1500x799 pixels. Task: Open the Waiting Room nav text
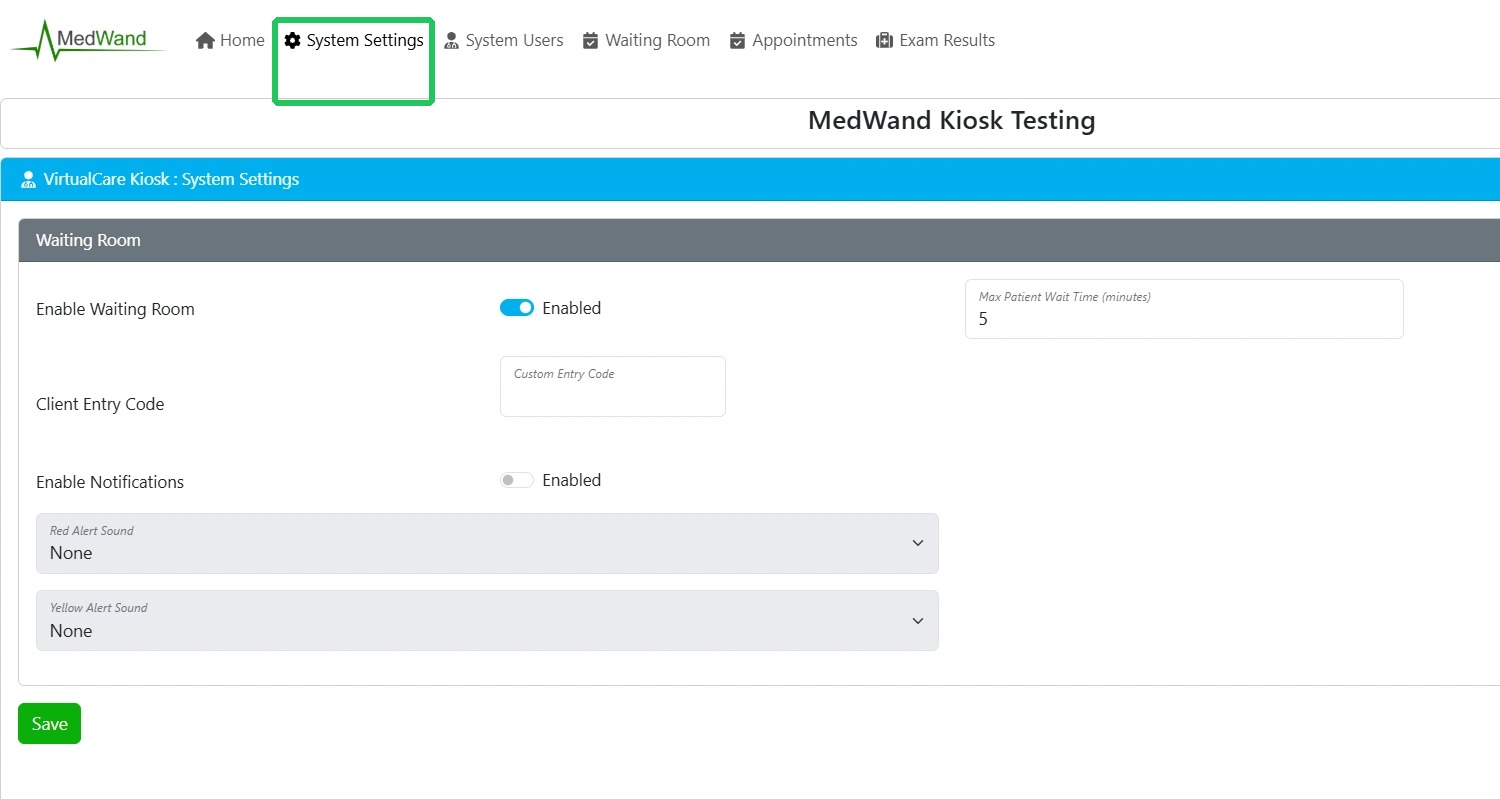(657, 41)
